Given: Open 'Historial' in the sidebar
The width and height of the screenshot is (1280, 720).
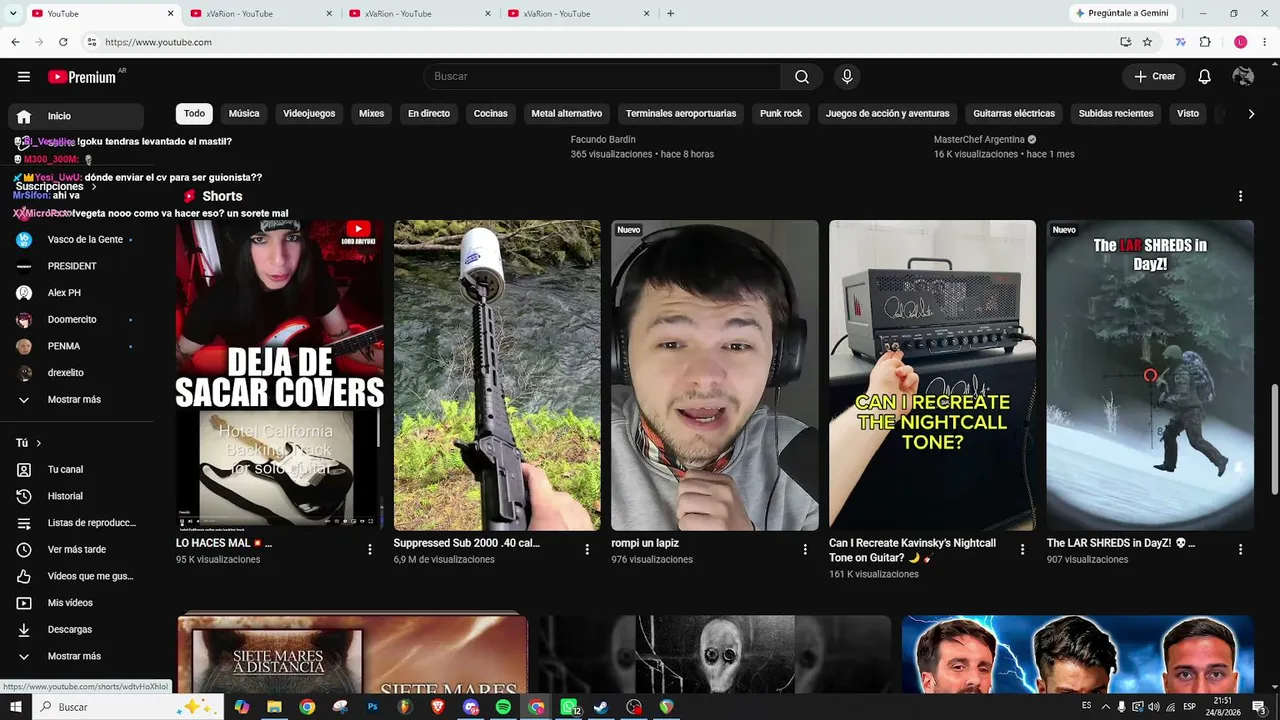Looking at the screenshot, I should 76,496.
